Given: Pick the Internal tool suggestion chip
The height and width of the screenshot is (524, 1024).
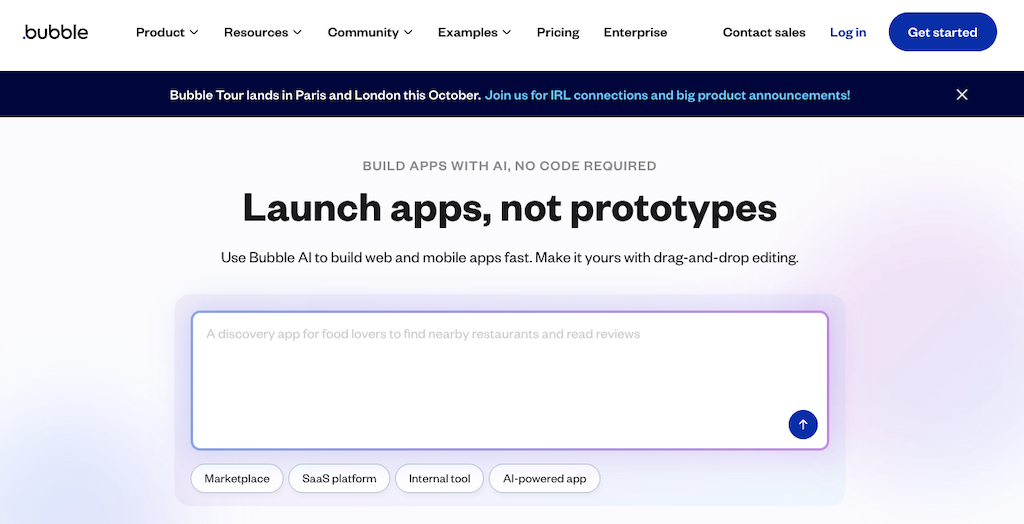Looking at the screenshot, I should coord(440,479).
